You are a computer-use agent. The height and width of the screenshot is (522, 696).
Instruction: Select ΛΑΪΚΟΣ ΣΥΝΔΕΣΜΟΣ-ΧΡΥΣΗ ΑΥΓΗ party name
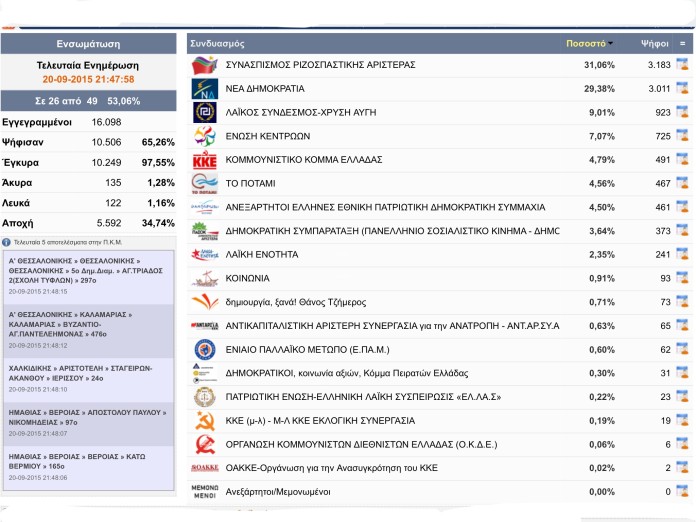point(301,112)
